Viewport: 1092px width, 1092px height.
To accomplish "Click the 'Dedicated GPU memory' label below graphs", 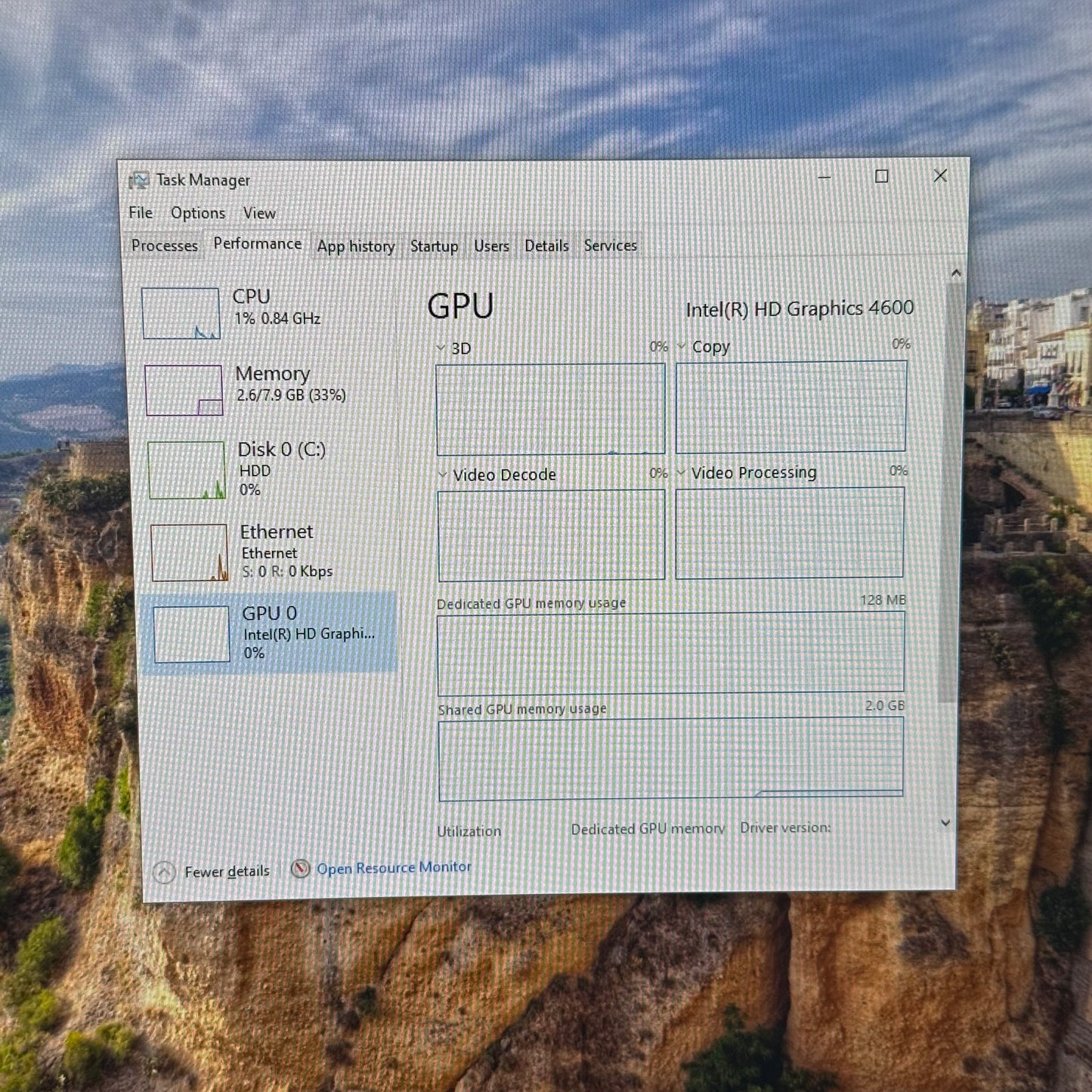I will (648, 829).
